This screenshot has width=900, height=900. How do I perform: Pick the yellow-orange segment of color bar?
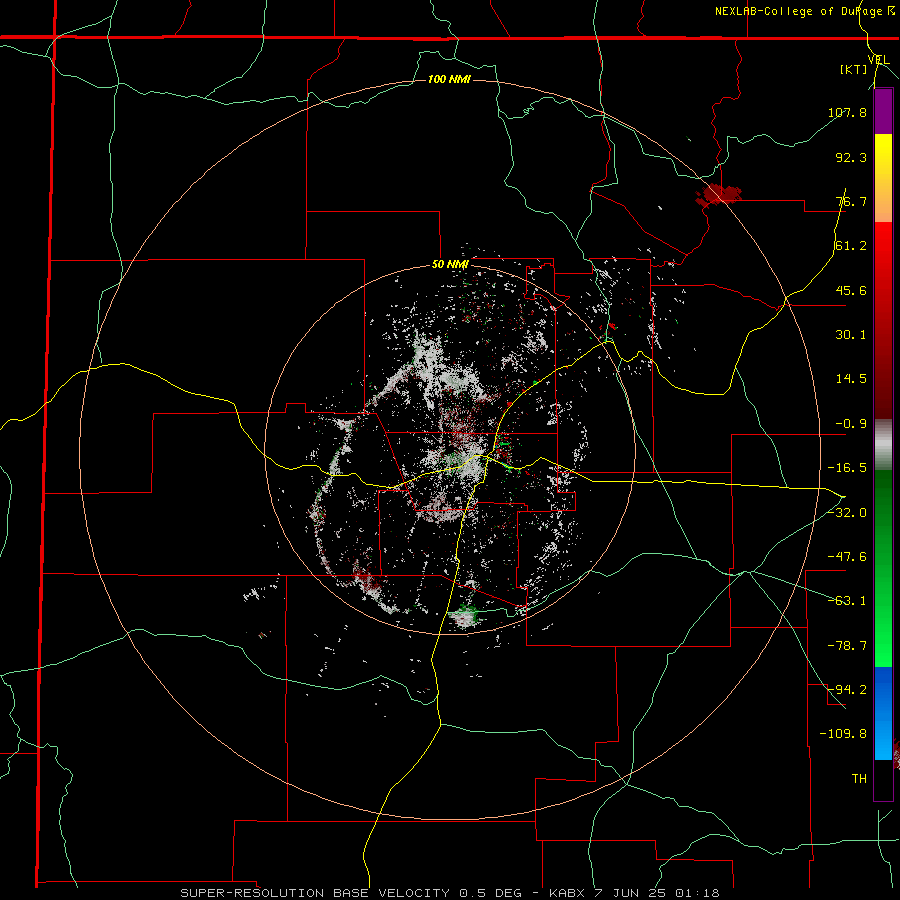883,178
